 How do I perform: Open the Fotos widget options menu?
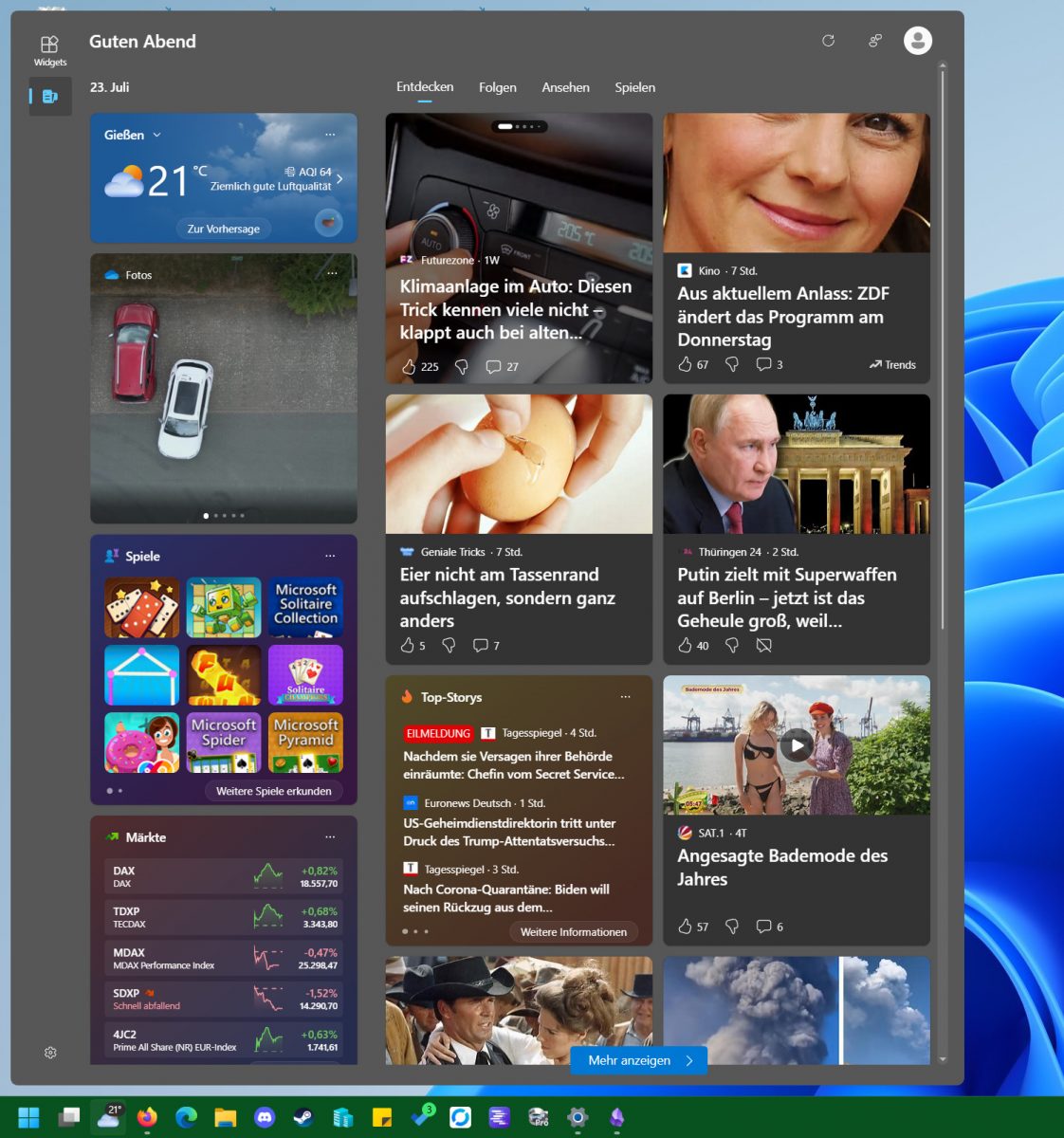[332, 273]
